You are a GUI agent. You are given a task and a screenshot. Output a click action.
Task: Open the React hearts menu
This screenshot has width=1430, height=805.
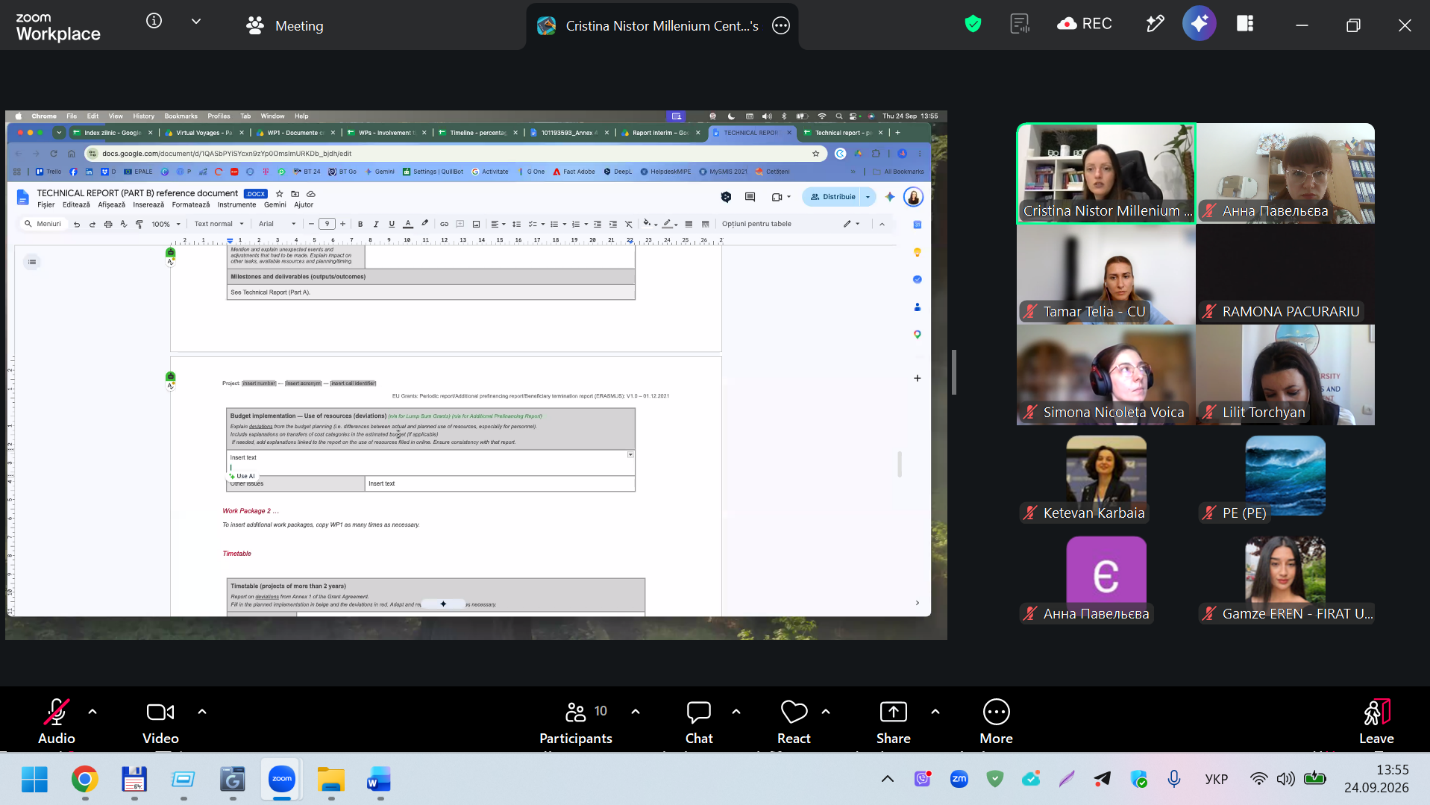(x=794, y=722)
